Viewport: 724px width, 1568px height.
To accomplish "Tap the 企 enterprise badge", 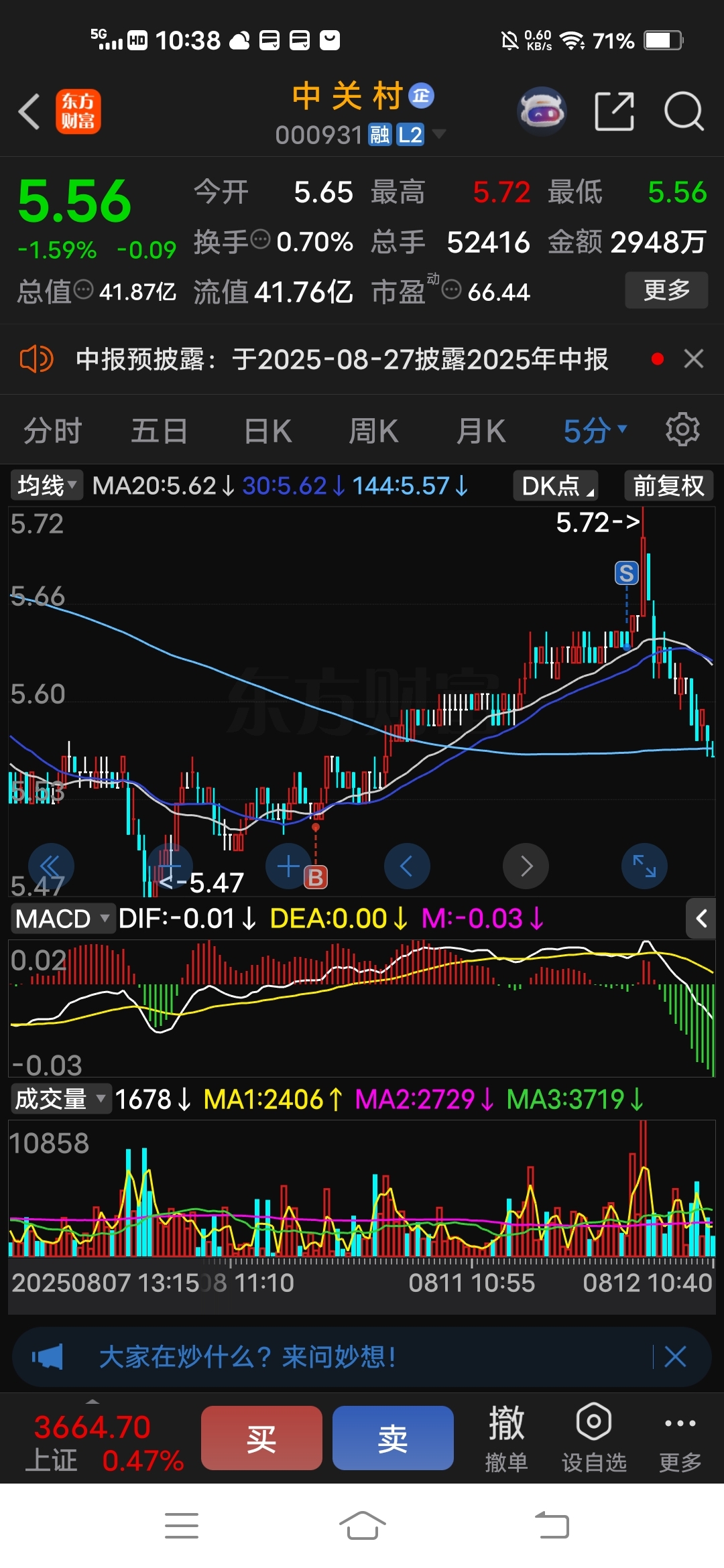I will pyautogui.click(x=422, y=96).
